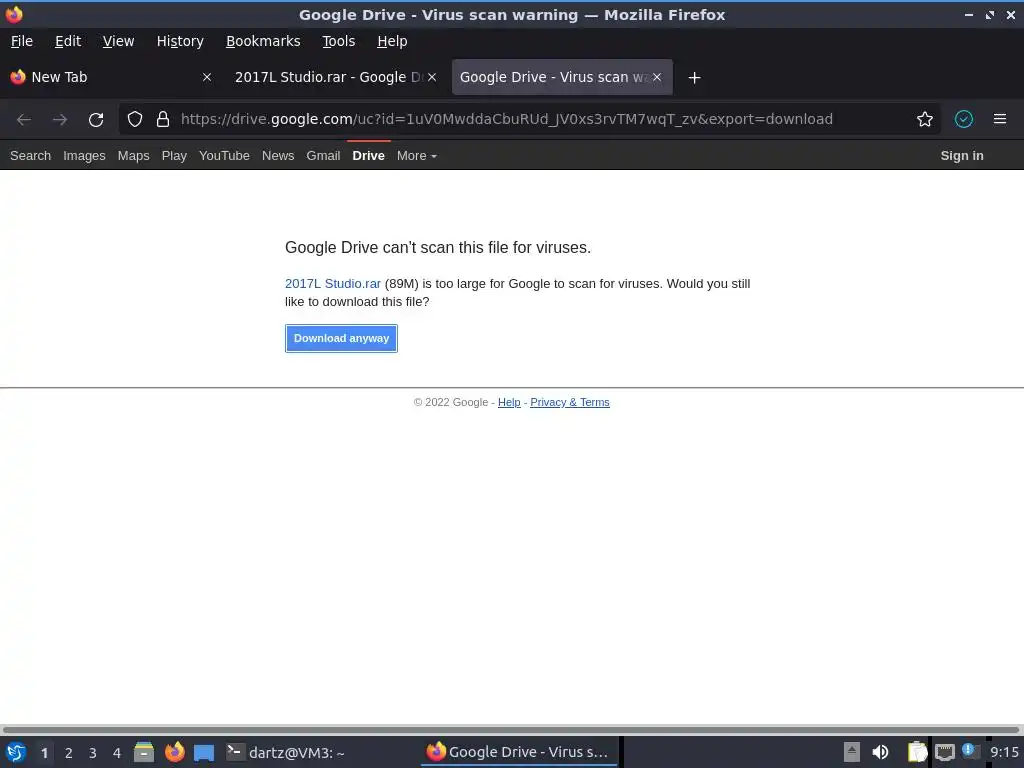Open volume control speaker tray icon
This screenshot has height=768, width=1024.
[880, 752]
